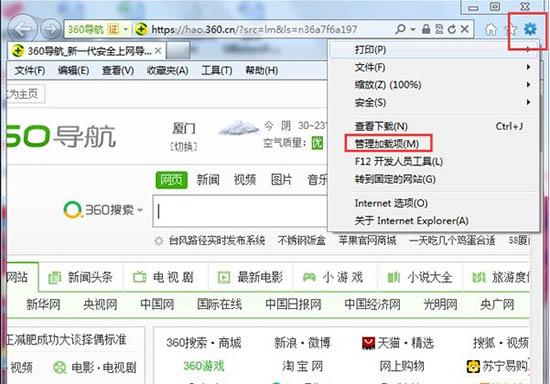The height and width of the screenshot is (384, 550).
Task: Open the 淘宝网 link
Action: (303, 366)
